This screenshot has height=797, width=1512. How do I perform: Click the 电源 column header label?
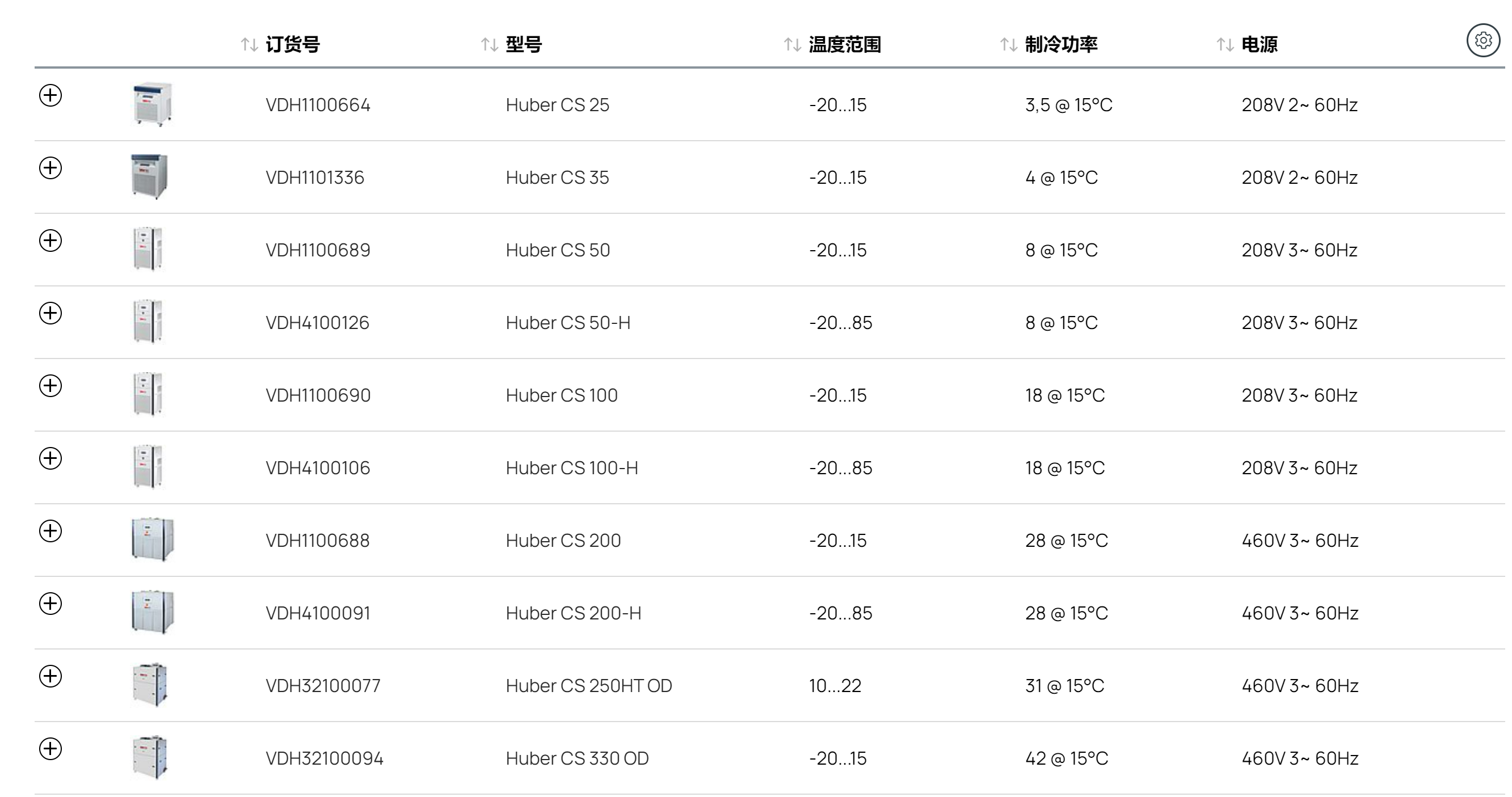point(1260,45)
